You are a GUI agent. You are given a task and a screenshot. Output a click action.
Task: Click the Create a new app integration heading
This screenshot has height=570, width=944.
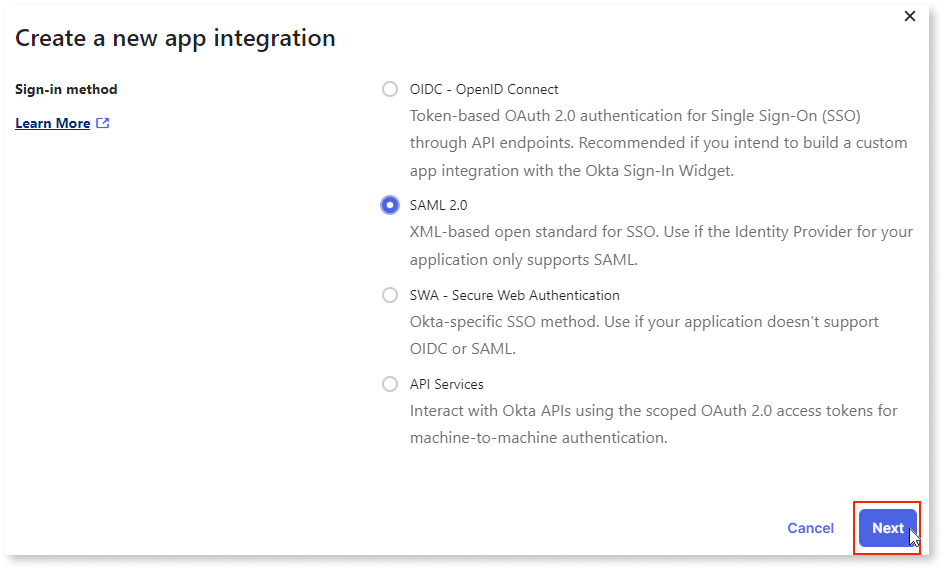click(175, 39)
